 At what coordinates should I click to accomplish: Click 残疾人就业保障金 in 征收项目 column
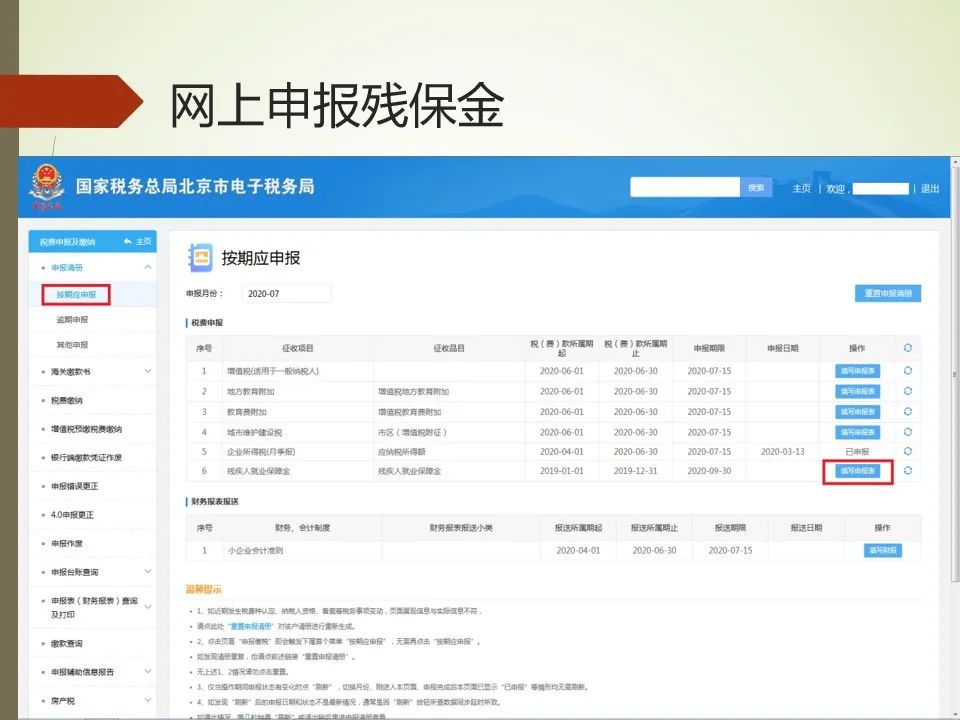coord(258,471)
